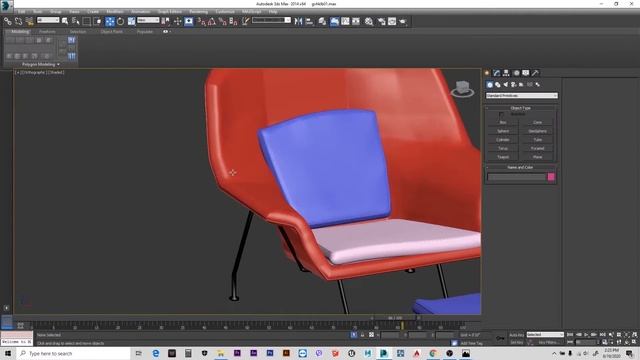Click the Use Pivot Point Center icon
The width and height of the screenshot is (640, 360).
click(166, 21)
